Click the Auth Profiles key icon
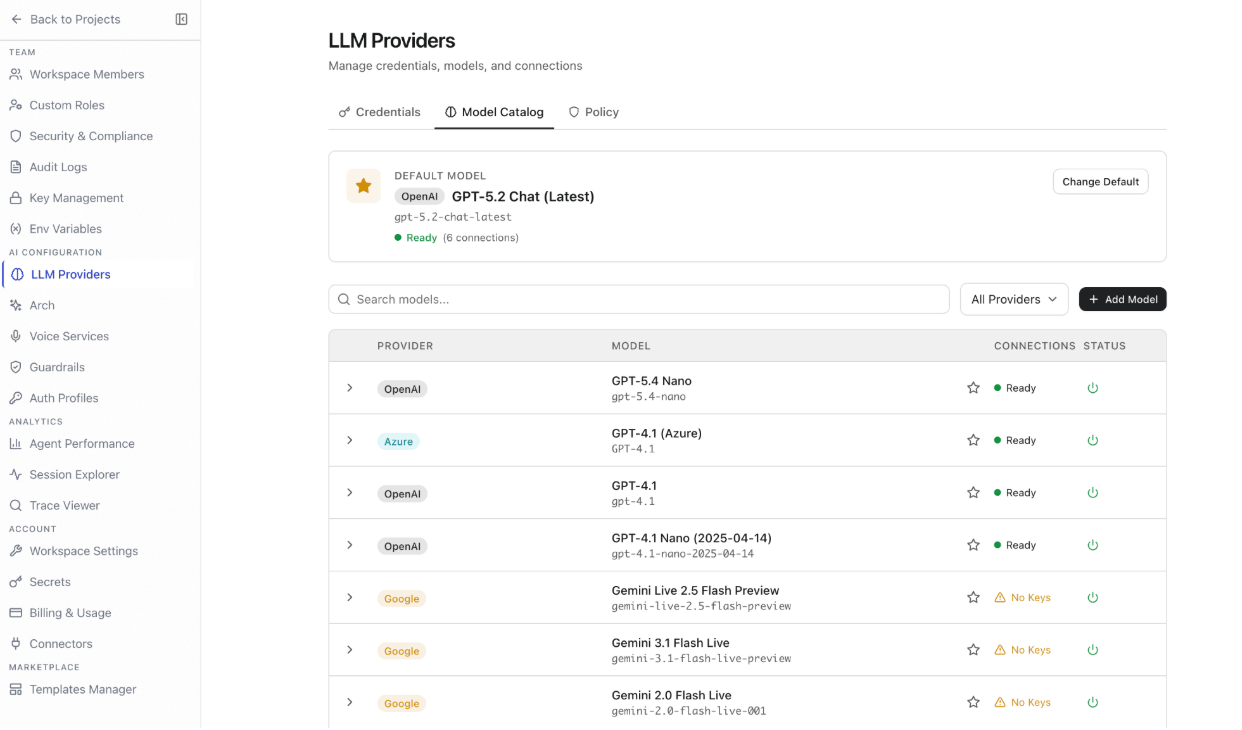This screenshot has height=730, width=1242. (16, 398)
